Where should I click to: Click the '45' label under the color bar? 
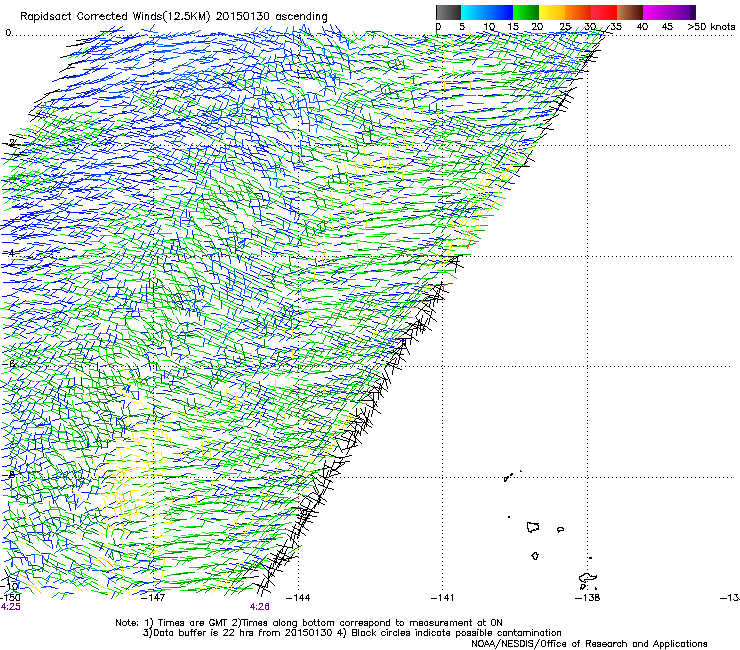pyautogui.click(x=667, y=27)
